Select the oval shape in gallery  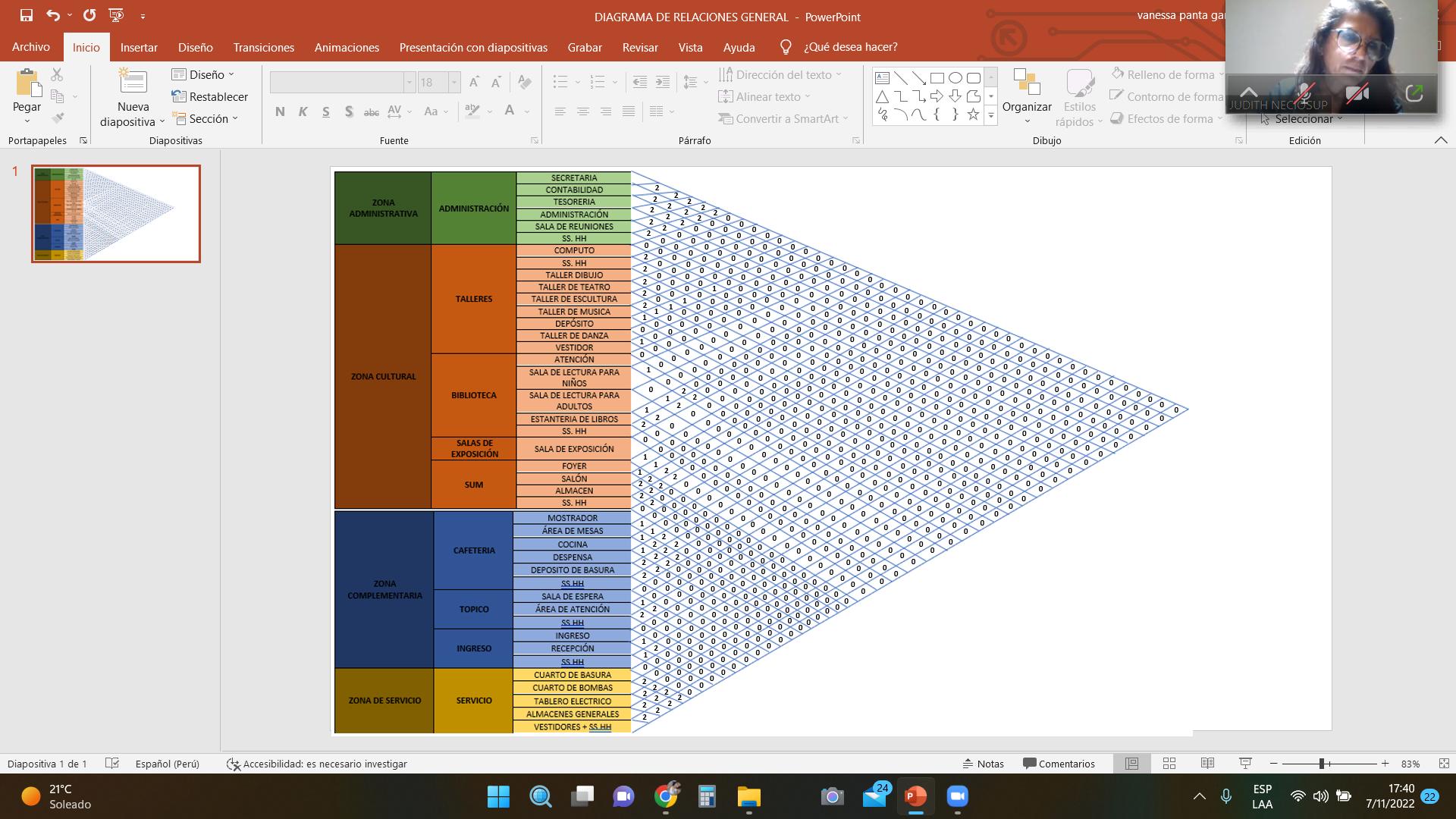(955, 78)
